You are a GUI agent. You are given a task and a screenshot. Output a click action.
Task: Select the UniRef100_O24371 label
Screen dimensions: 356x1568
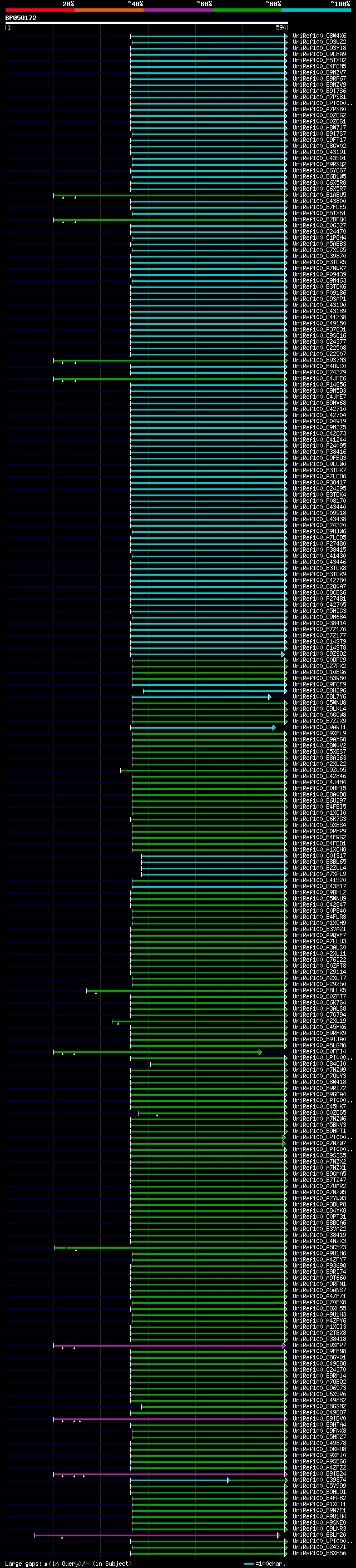(319, 1547)
